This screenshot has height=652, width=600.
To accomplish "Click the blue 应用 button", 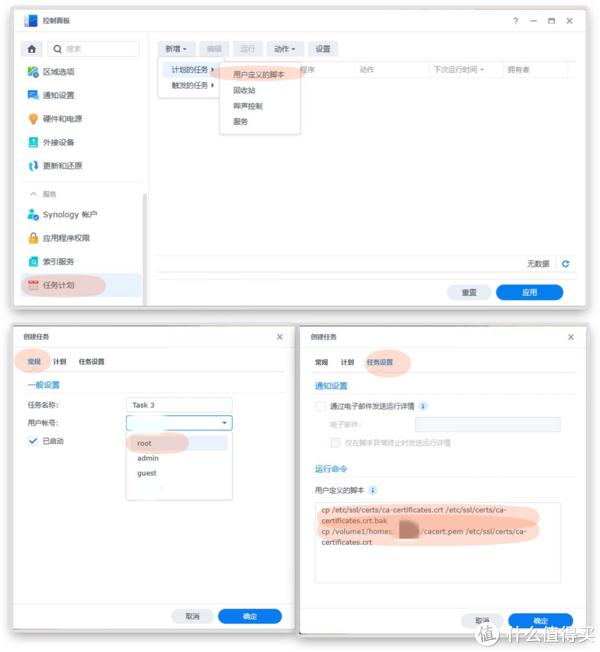I will coord(529,292).
